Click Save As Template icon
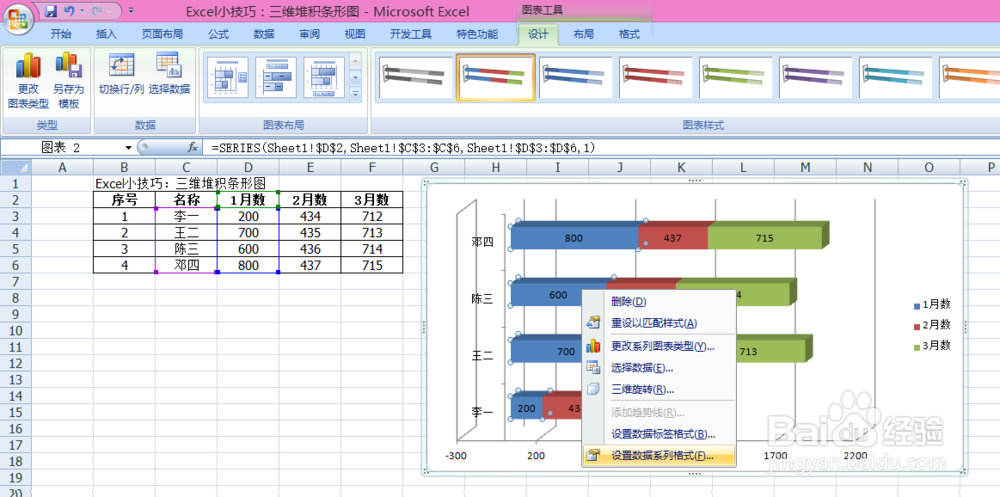1000x497 pixels. click(68, 66)
